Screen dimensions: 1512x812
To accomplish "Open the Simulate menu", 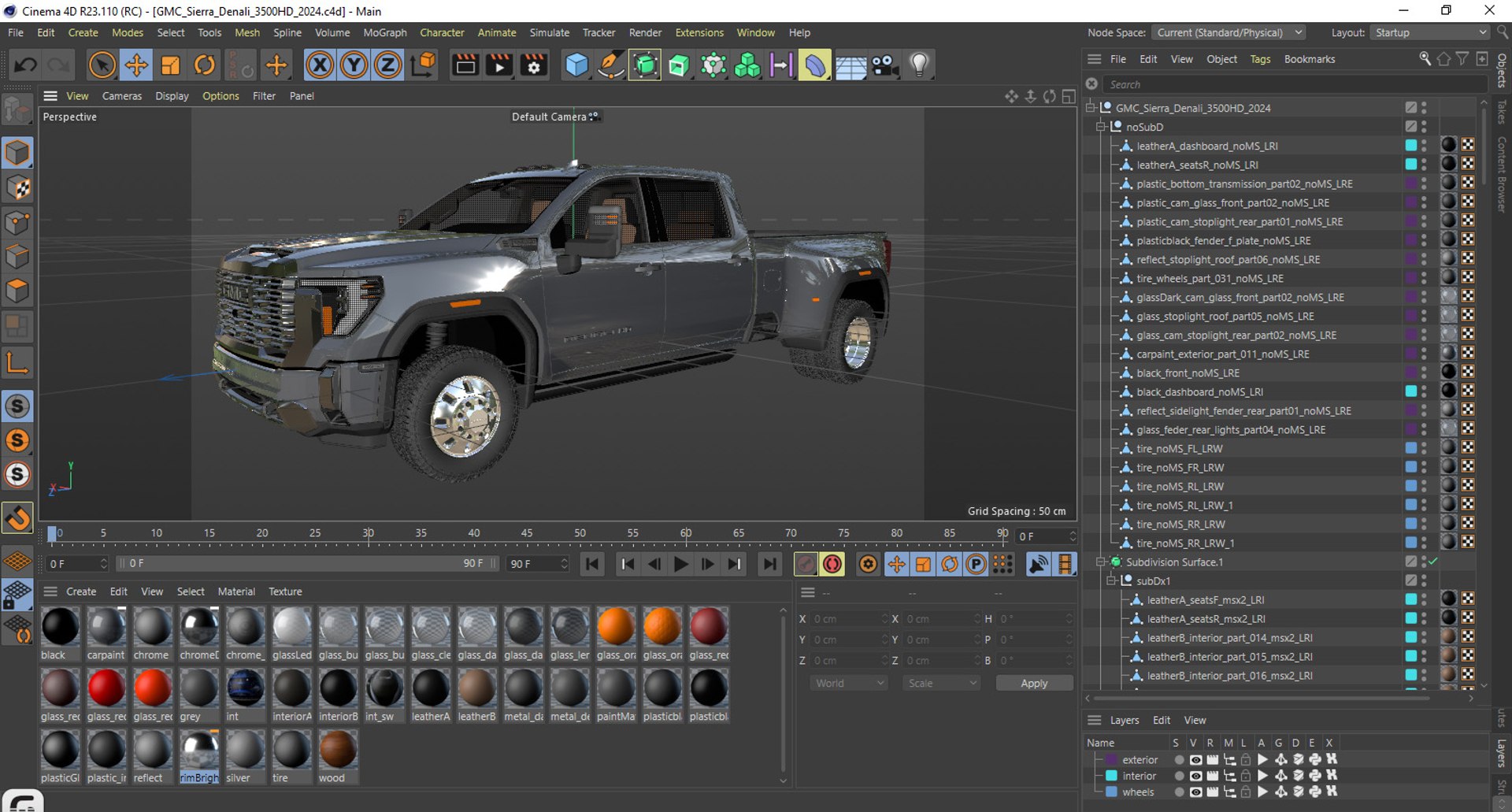I will coord(549,32).
